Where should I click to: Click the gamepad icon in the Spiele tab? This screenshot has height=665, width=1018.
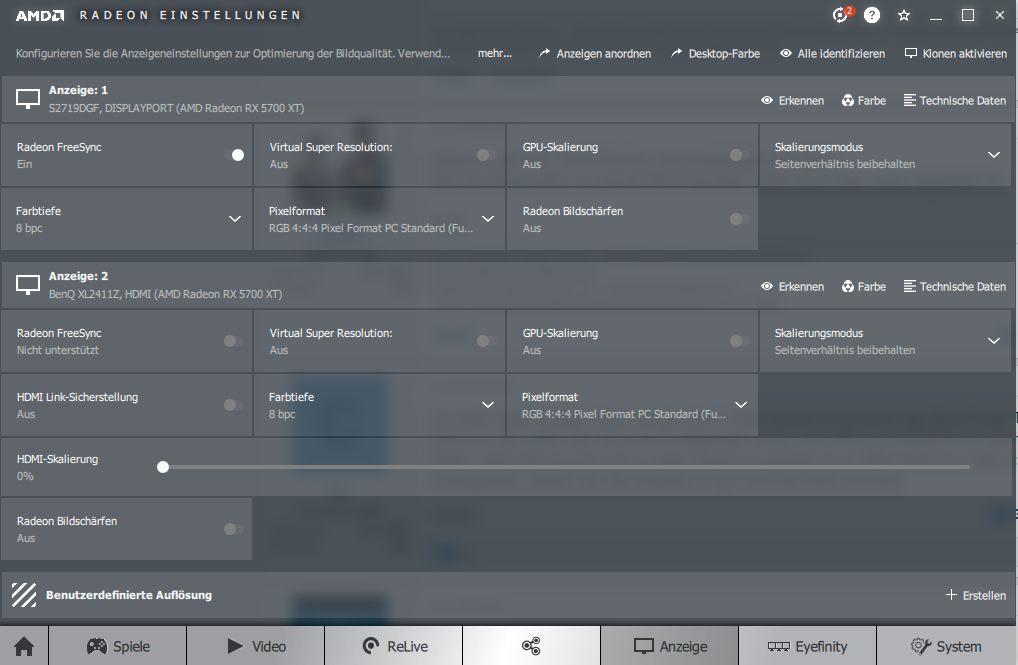[x=97, y=646]
